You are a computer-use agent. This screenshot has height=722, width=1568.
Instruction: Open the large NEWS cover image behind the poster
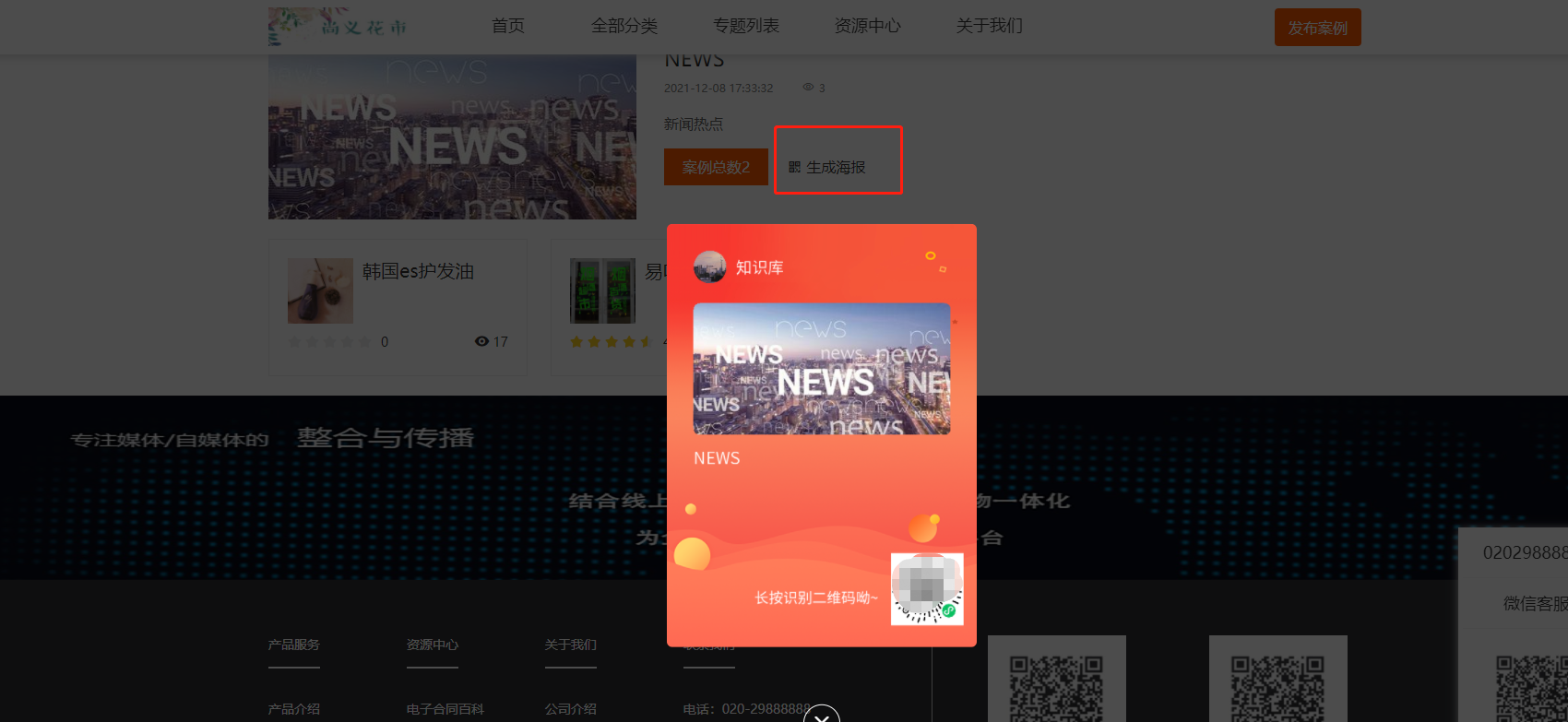[x=452, y=137]
